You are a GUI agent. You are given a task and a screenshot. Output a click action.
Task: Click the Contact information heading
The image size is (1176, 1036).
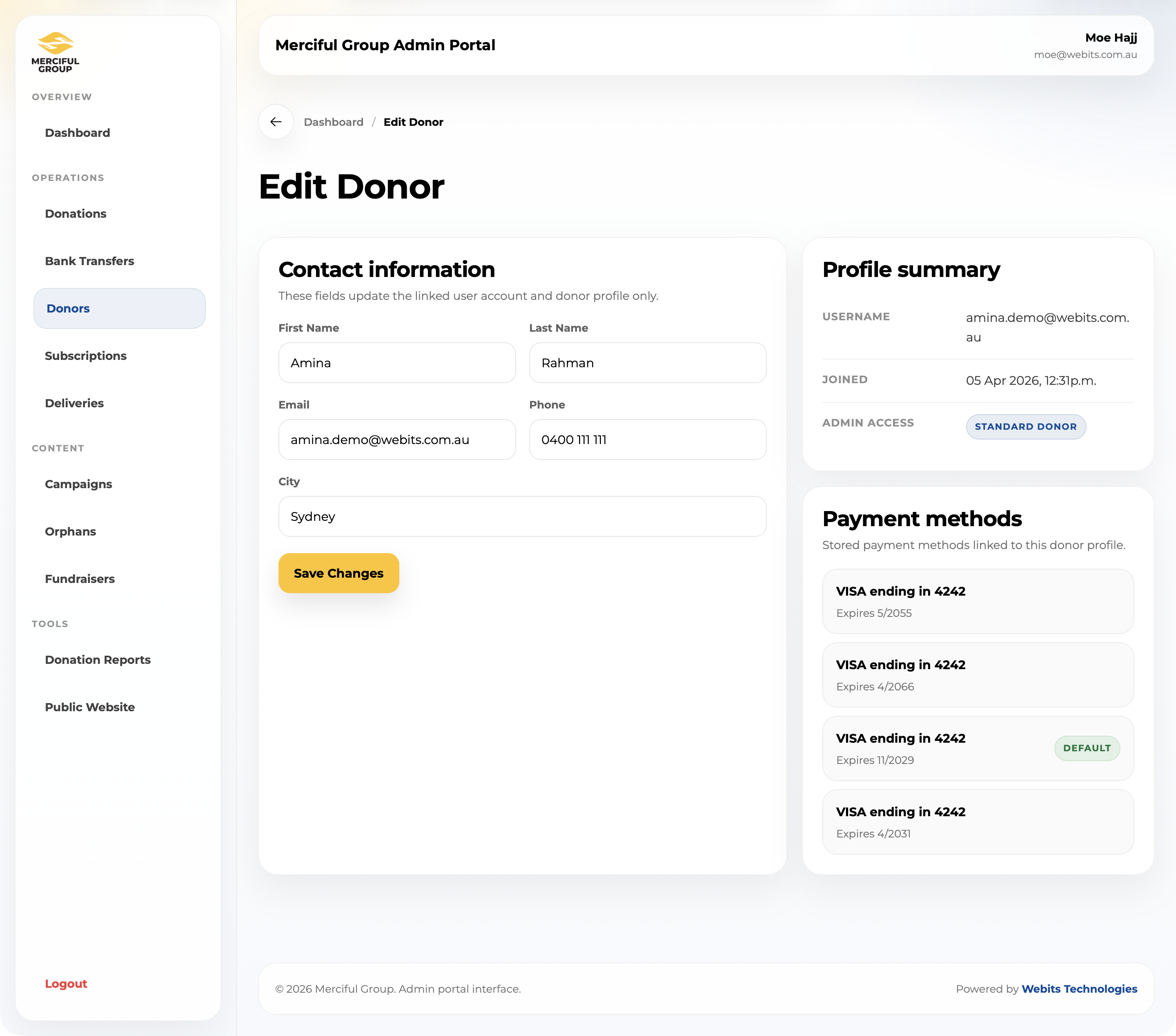tap(387, 270)
